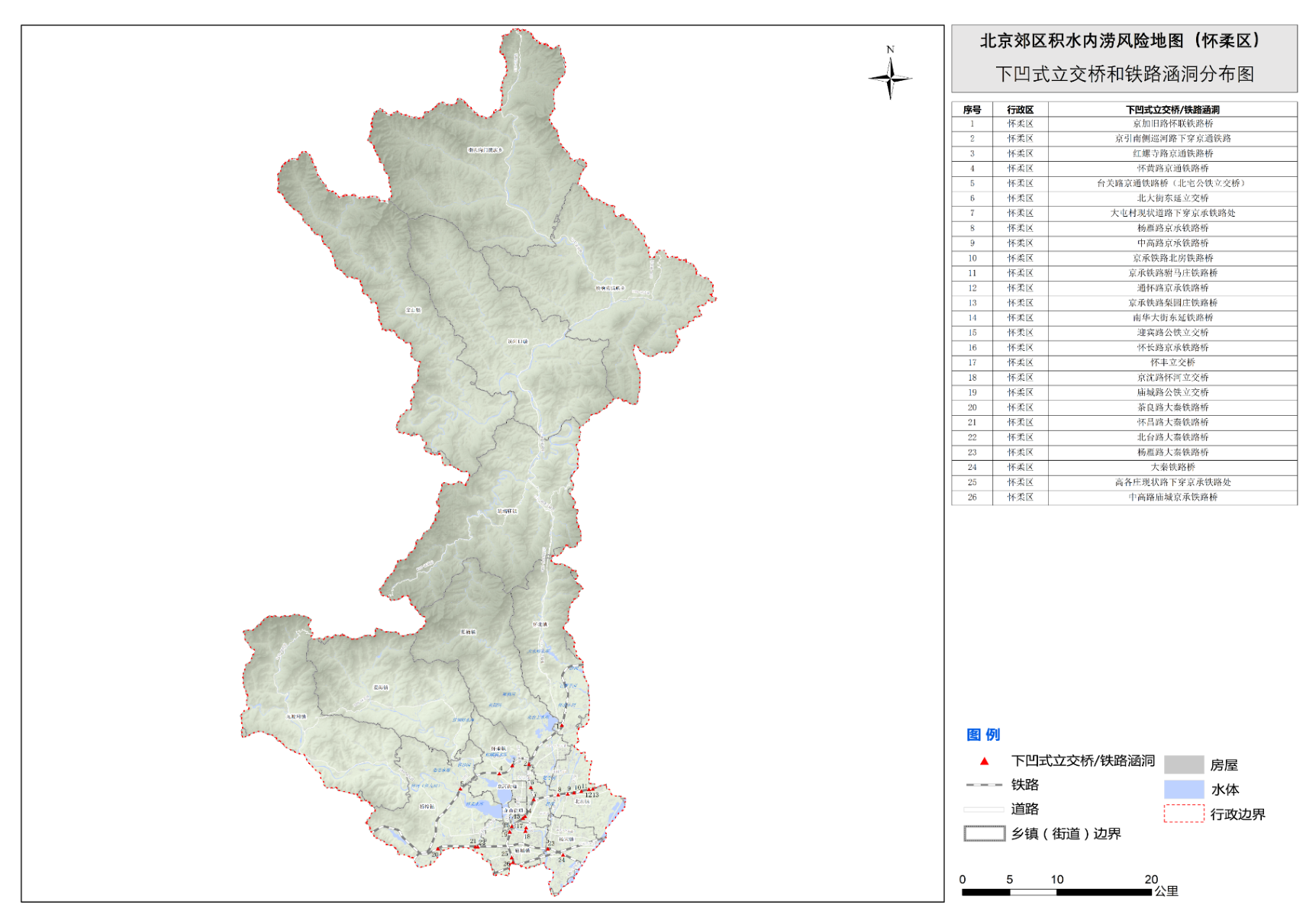Click the 序号 column header

click(x=972, y=110)
